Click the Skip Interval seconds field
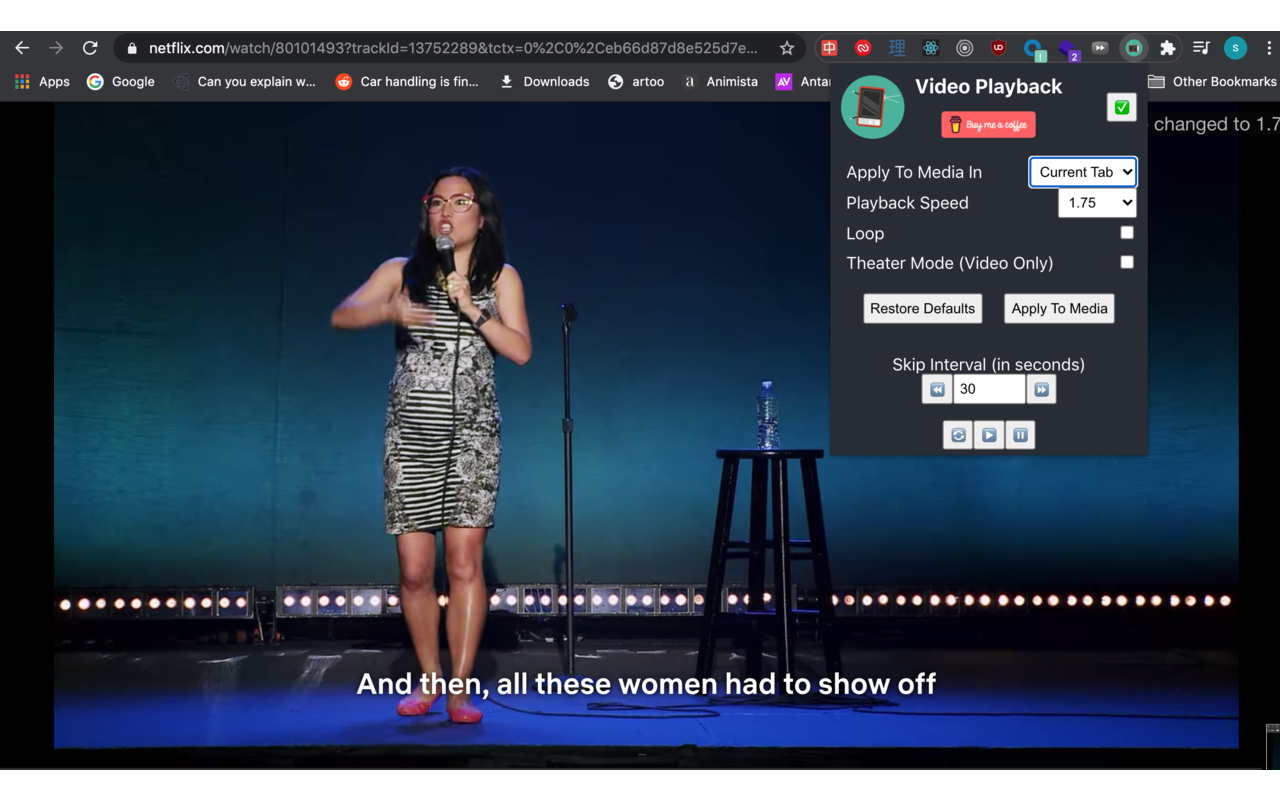 [989, 389]
